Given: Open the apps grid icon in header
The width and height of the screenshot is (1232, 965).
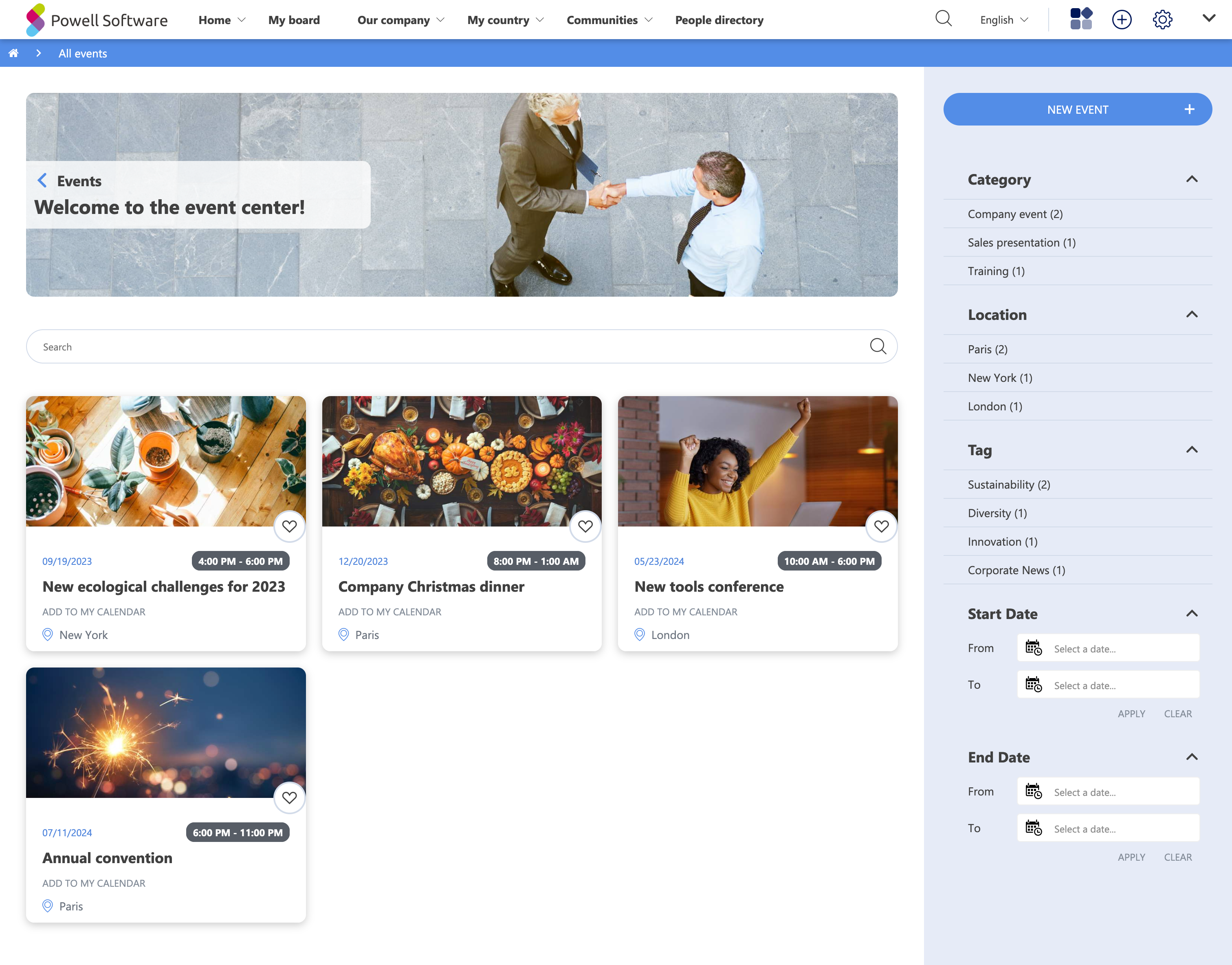Looking at the screenshot, I should pyautogui.click(x=1080, y=19).
